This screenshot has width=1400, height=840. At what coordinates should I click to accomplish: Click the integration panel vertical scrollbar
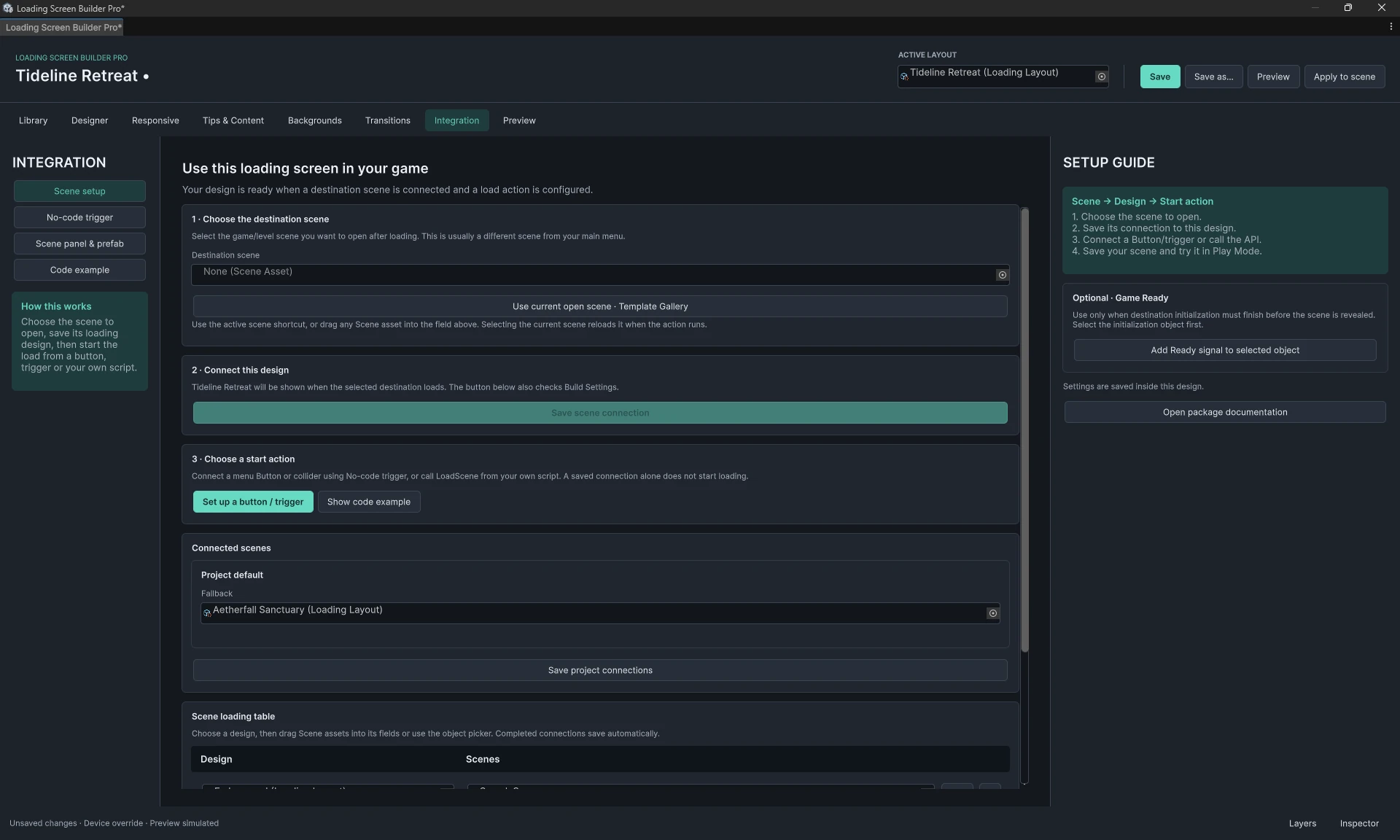tap(1024, 430)
